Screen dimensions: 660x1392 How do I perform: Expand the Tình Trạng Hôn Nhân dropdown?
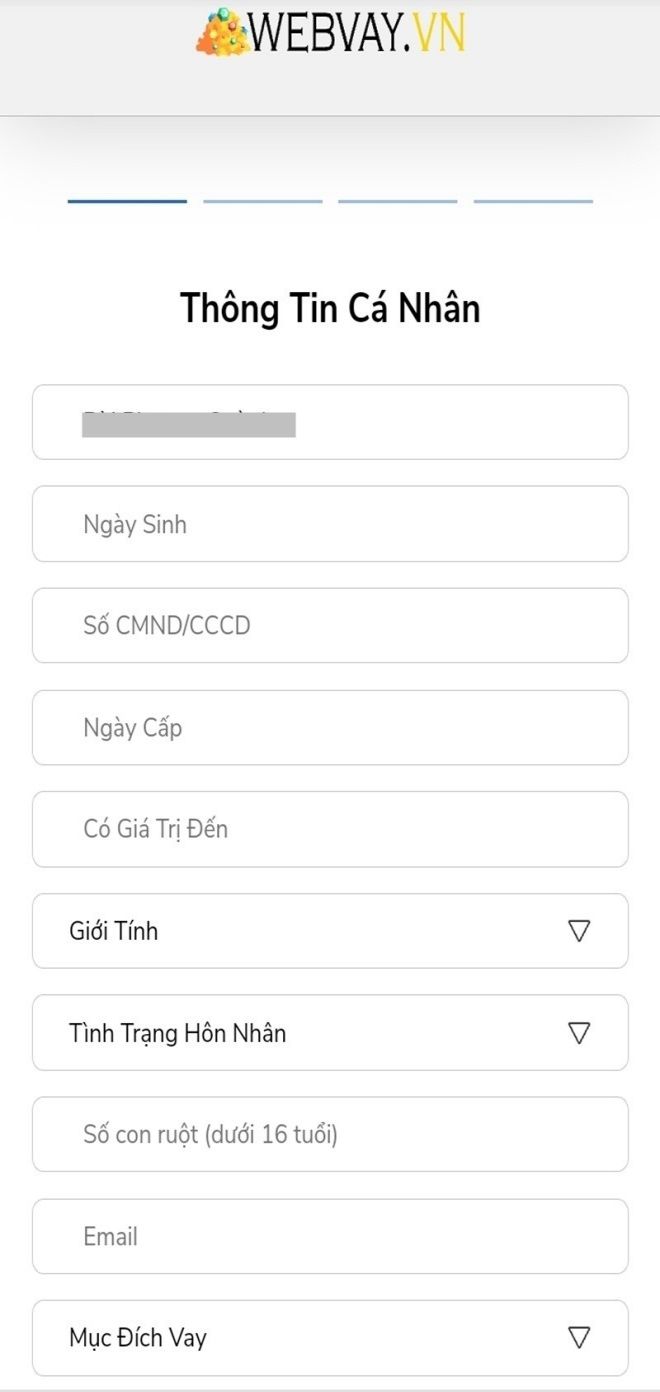pyautogui.click(x=577, y=1033)
